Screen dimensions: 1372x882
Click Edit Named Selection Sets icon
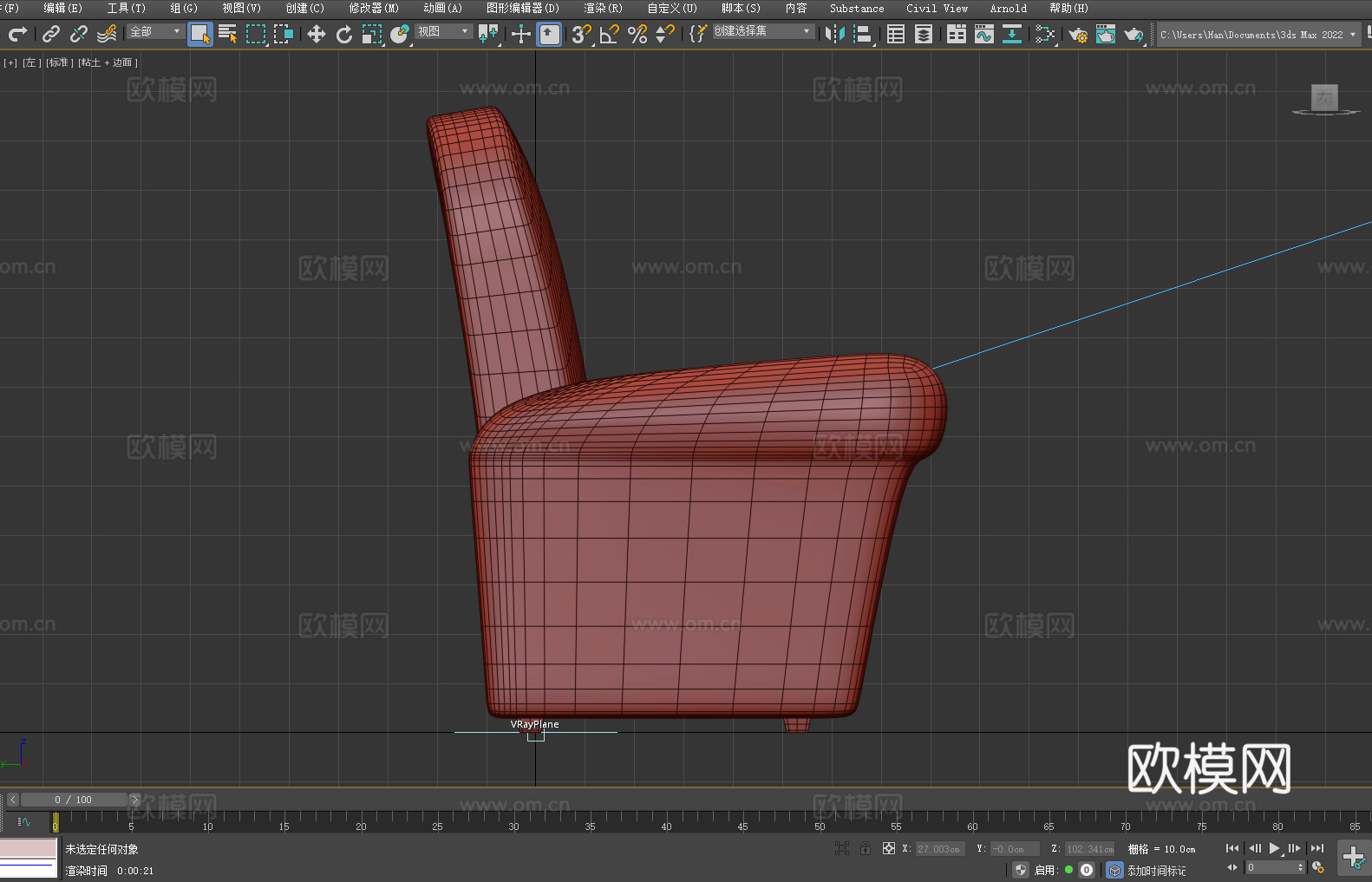pyautogui.click(x=697, y=34)
